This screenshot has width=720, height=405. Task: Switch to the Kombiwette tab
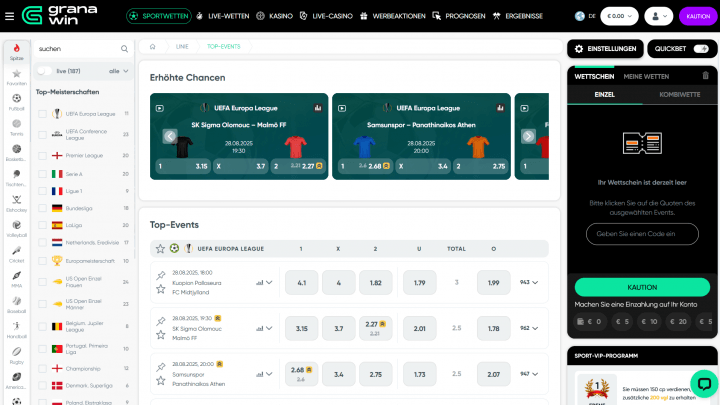click(680, 95)
